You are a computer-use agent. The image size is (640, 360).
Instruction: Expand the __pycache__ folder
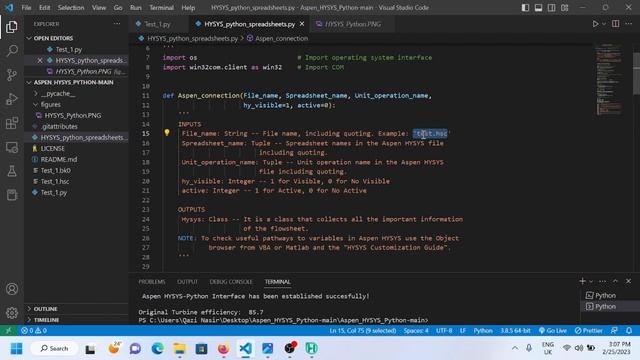tap(58, 93)
